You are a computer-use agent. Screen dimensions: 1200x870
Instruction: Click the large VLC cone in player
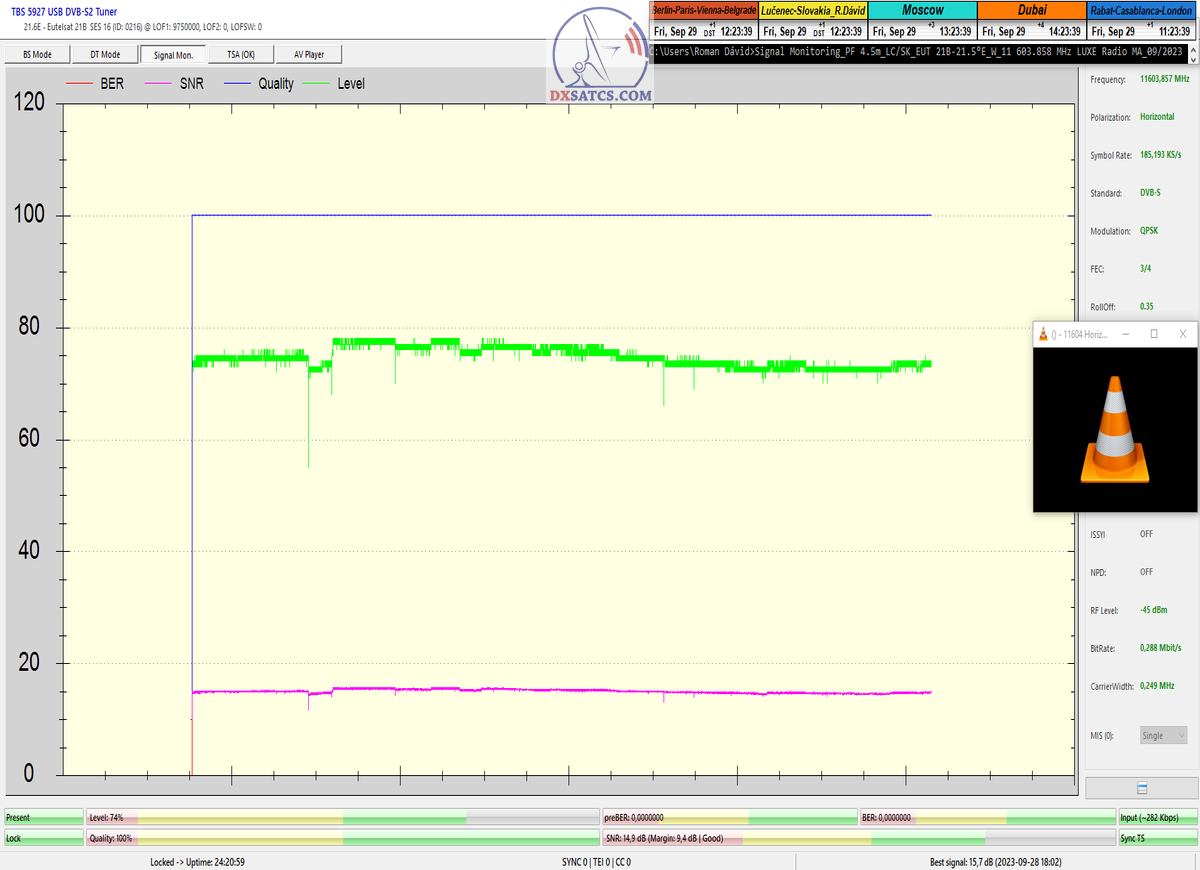coord(1115,430)
